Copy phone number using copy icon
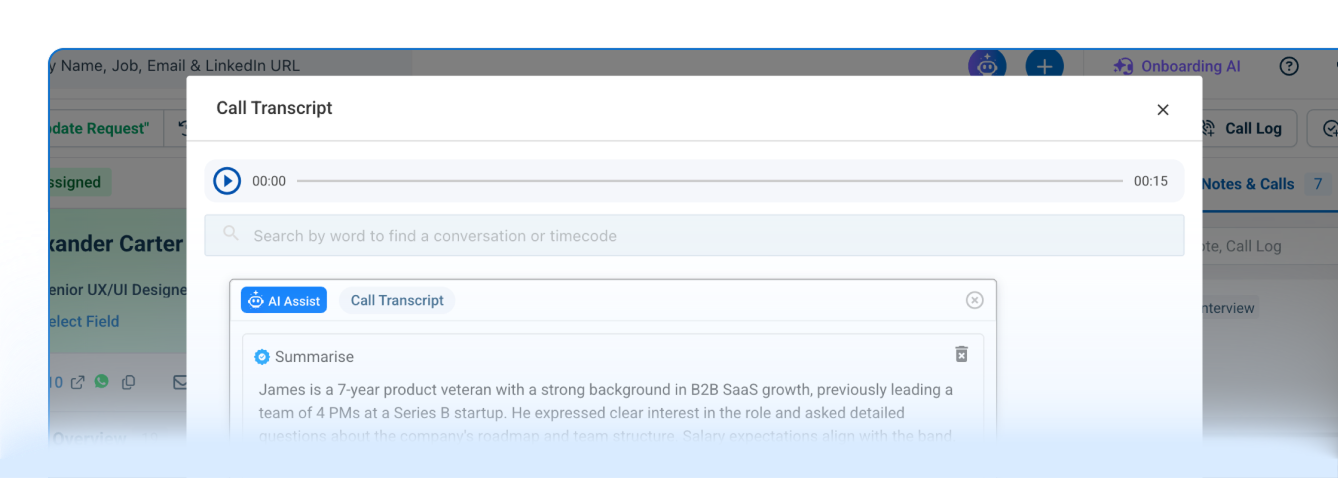The image size is (1338, 478). click(x=128, y=382)
